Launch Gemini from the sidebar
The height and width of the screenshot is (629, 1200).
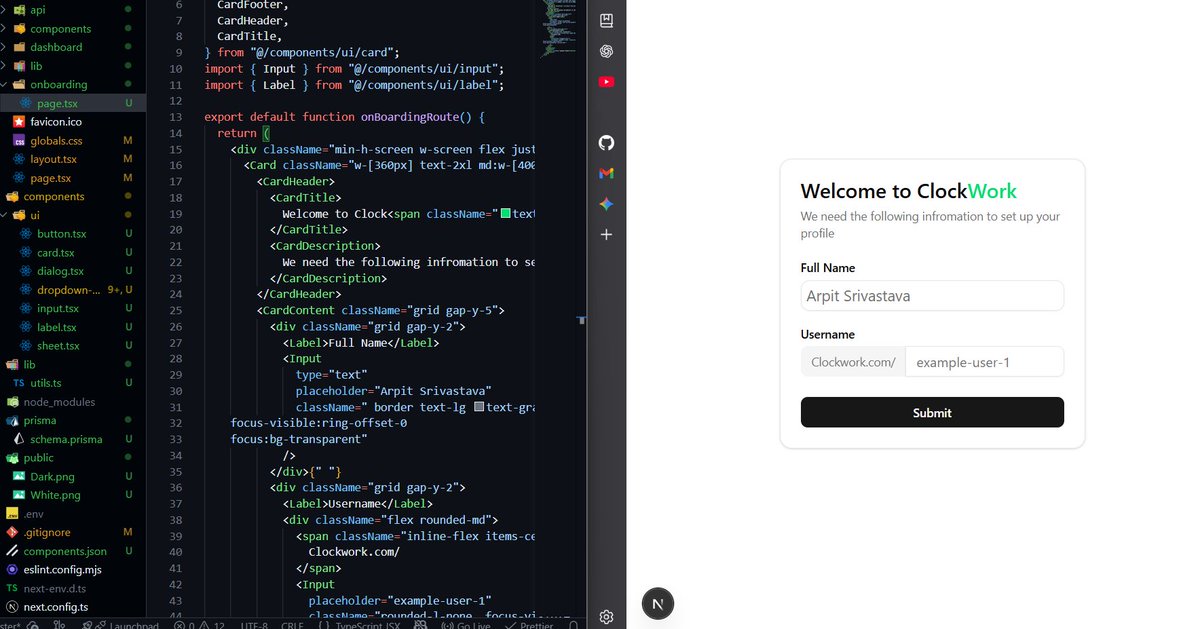[x=606, y=204]
